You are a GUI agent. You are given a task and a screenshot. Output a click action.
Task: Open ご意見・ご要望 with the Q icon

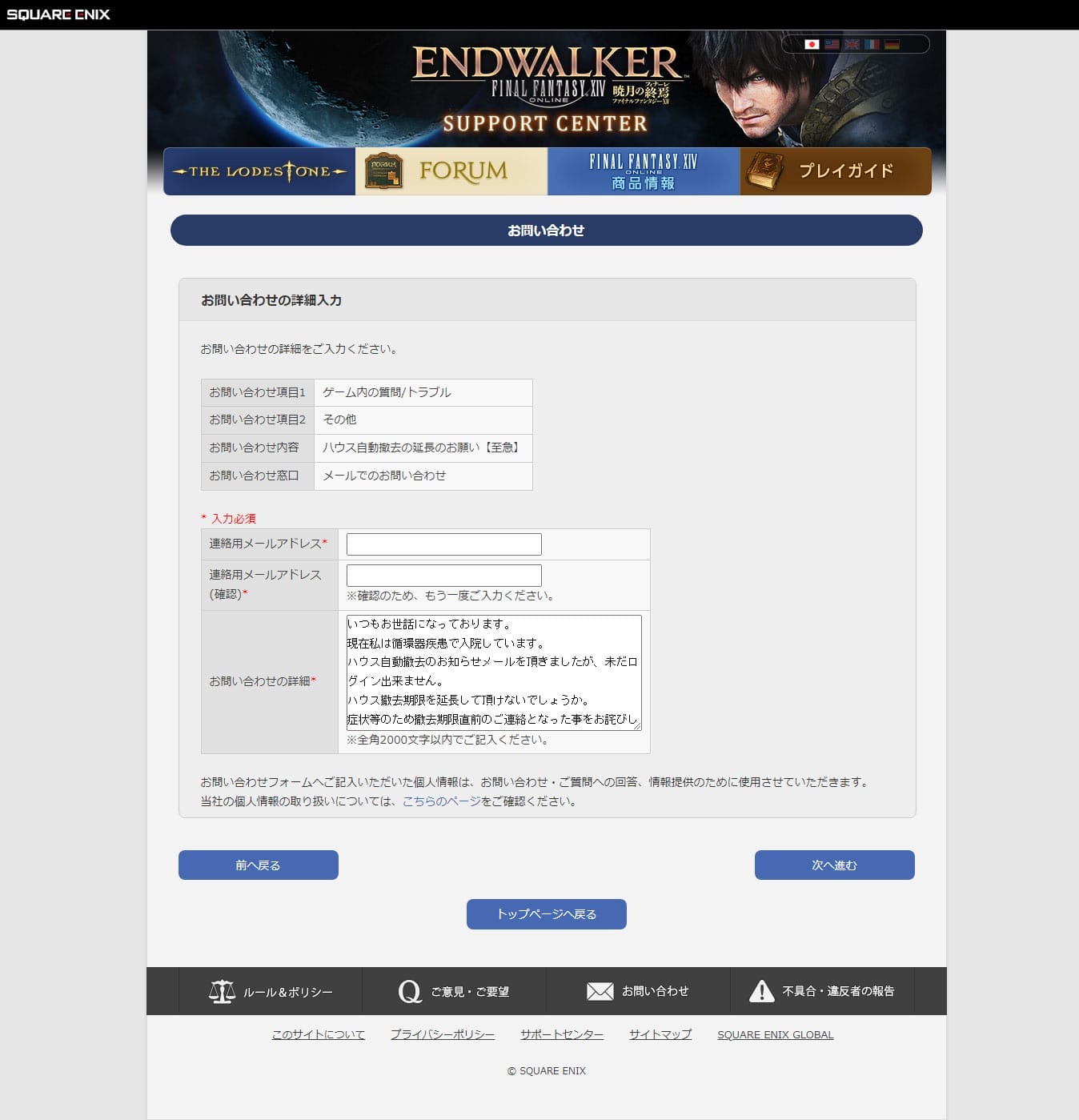[x=454, y=991]
